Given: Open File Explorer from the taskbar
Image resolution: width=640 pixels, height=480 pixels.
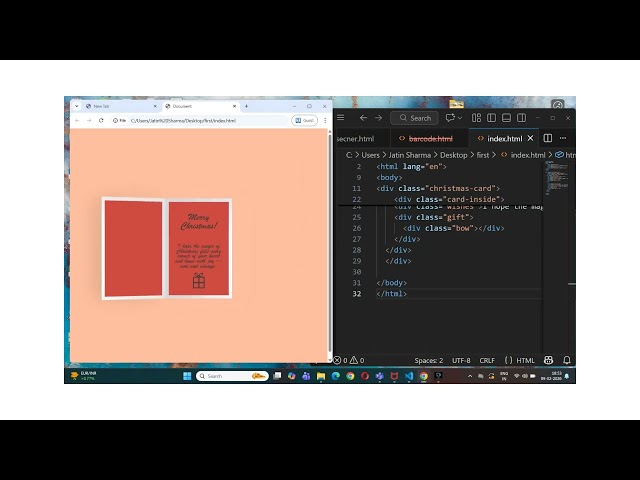Looking at the screenshot, I should pyautogui.click(x=321, y=376).
